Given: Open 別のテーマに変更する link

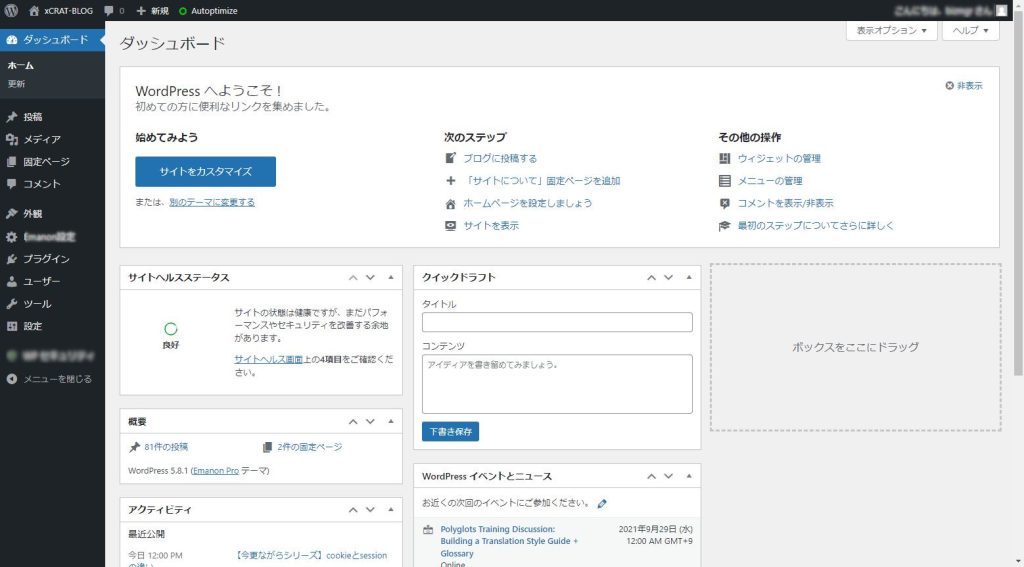Looking at the screenshot, I should [x=212, y=202].
